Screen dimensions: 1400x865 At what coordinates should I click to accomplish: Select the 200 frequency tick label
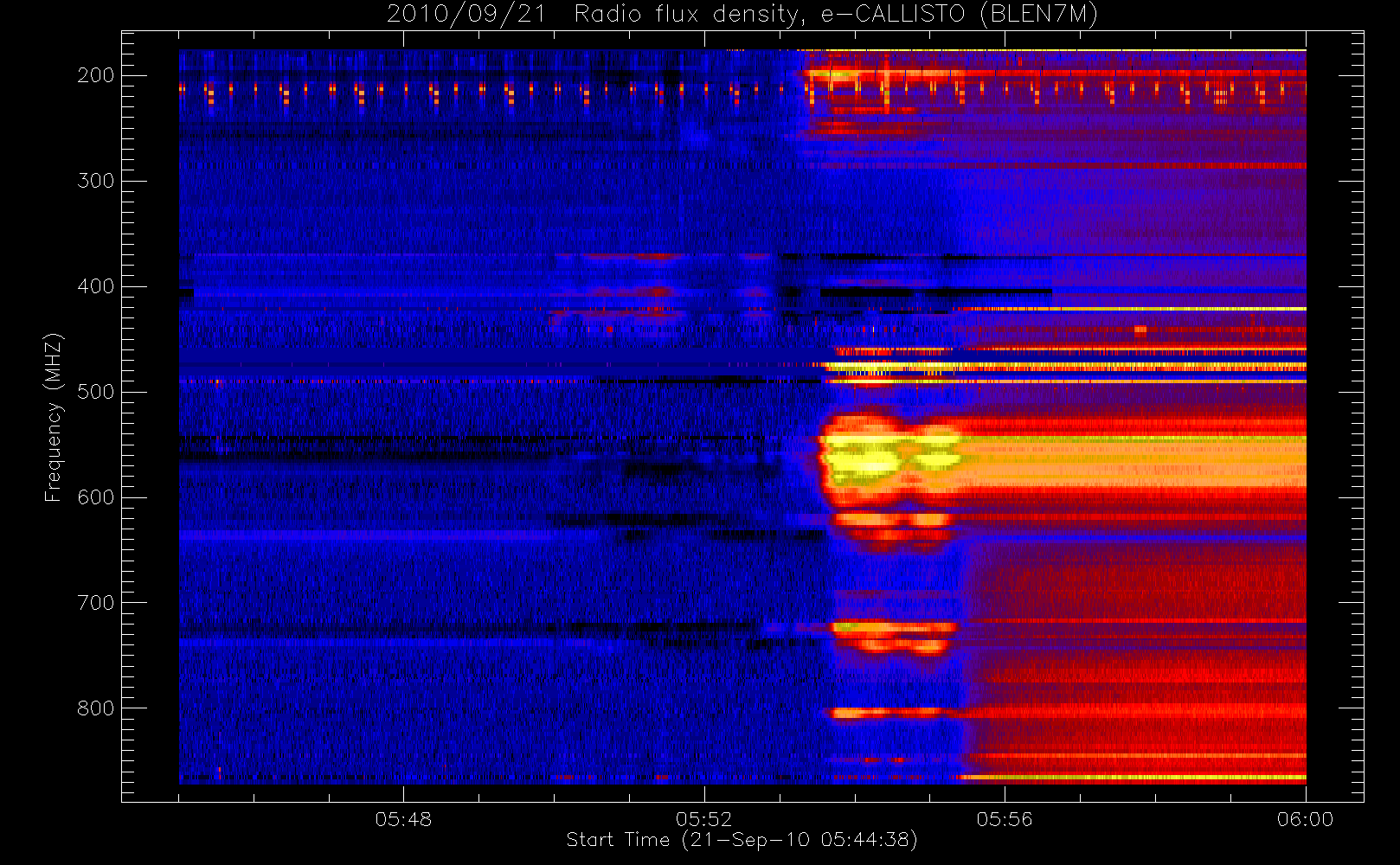tap(96, 75)
